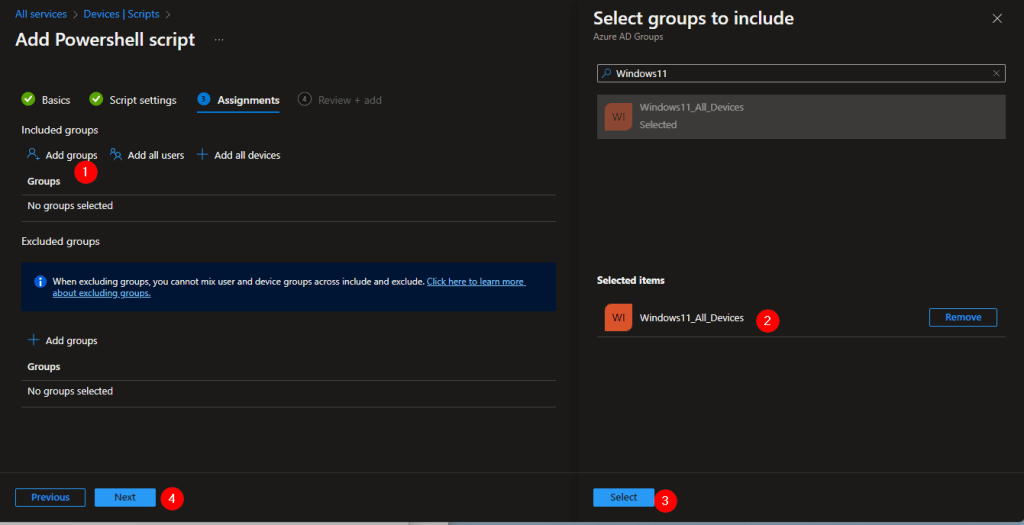Close the Select groups panel
This screenshot has height=525, width=1024.
click(x=996, y=18)
